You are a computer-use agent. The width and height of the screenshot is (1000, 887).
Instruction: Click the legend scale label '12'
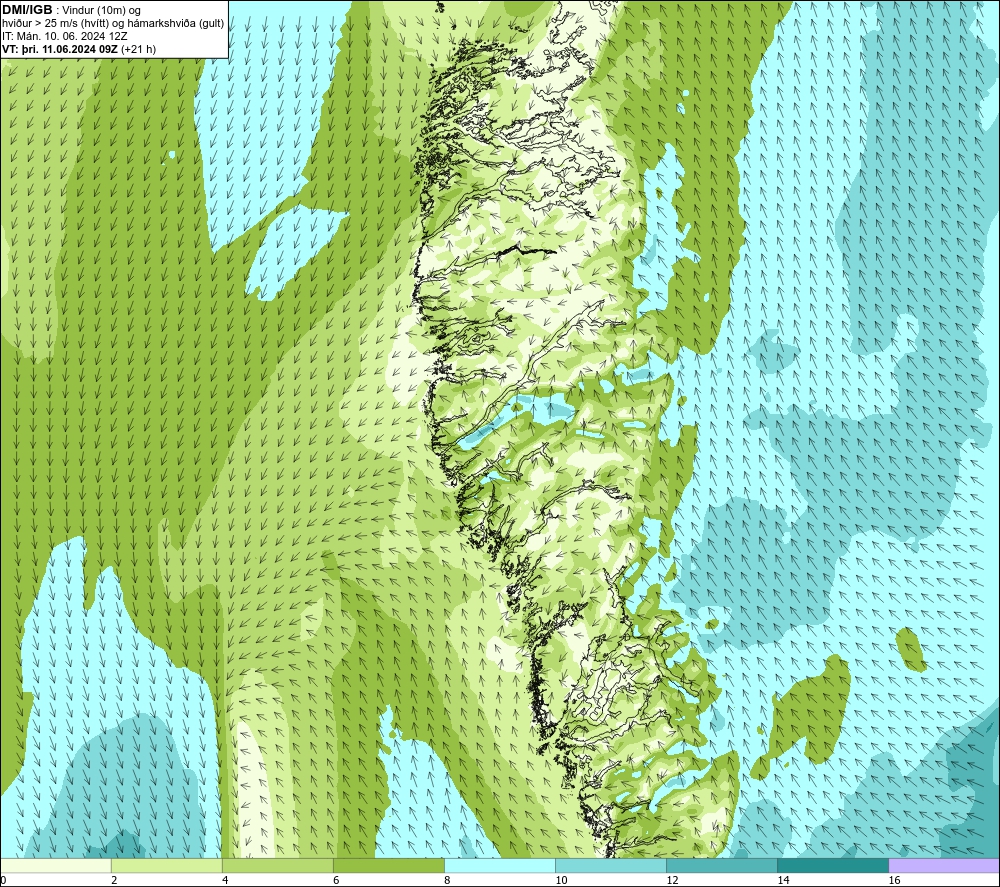(x=672, y=881)
